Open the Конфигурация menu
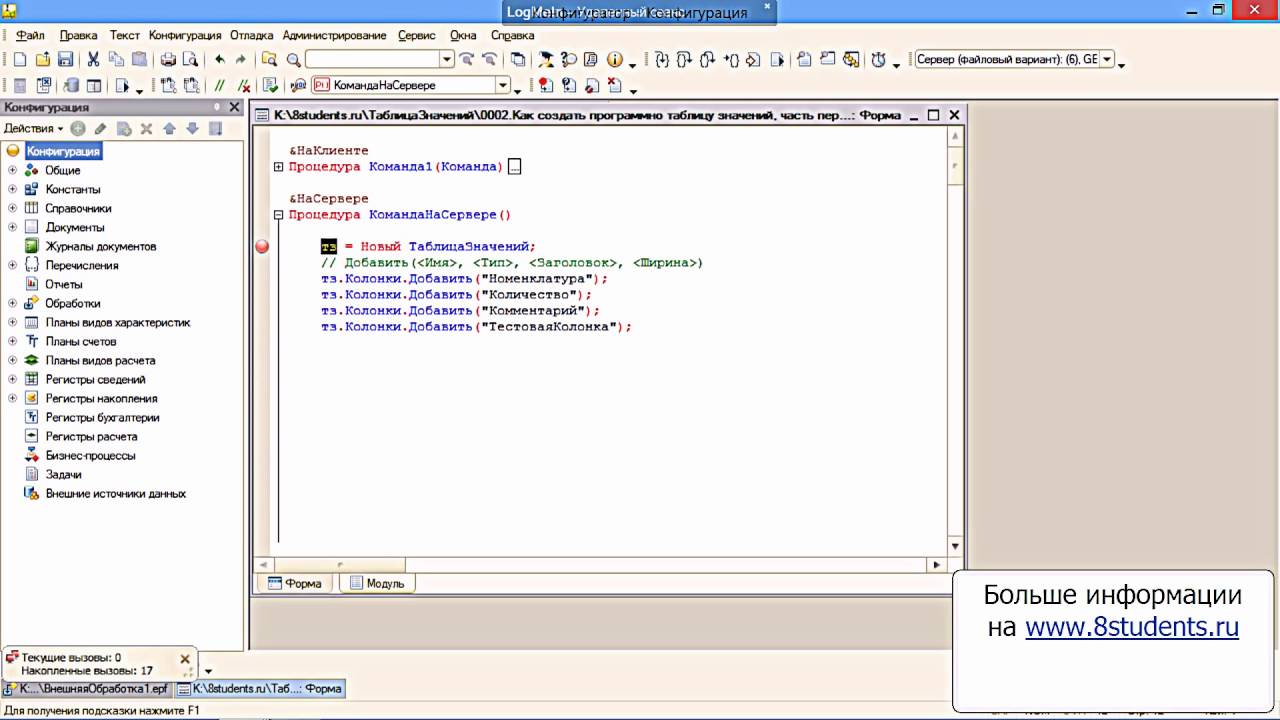Screen dimensions: 1280x720 pos(185,35)
